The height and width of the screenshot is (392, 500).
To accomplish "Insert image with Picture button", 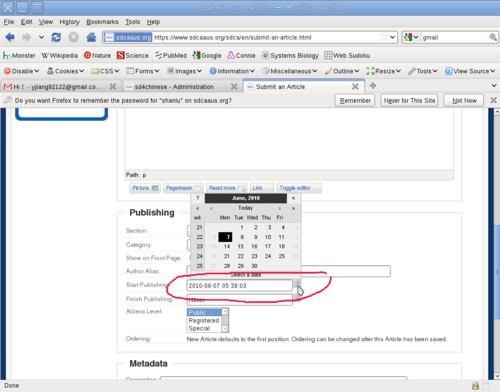I will 145,188.
